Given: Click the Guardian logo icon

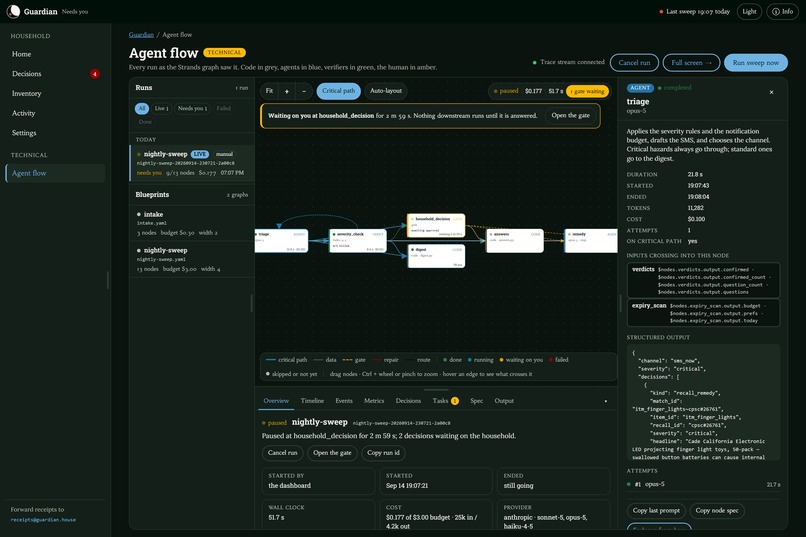Looking at the screenshot, I should [13, 11].
